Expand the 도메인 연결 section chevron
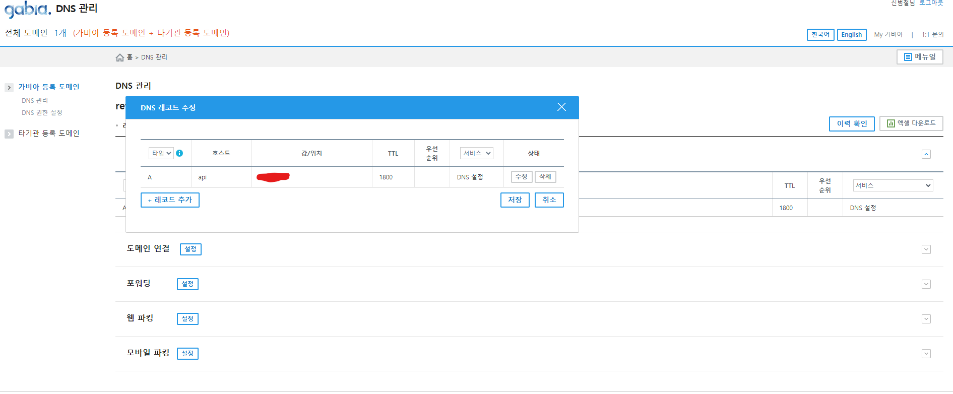Image resolution: width=953 pixels, height=394 pixels. coord(926,249)
